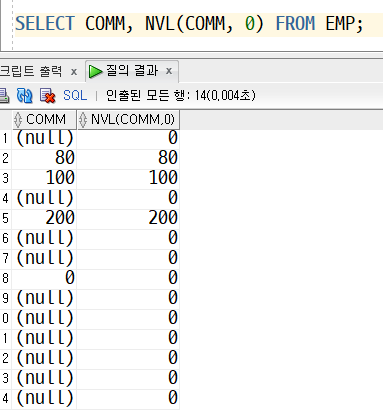Click the row number 5 in the grid

(5, 218)
